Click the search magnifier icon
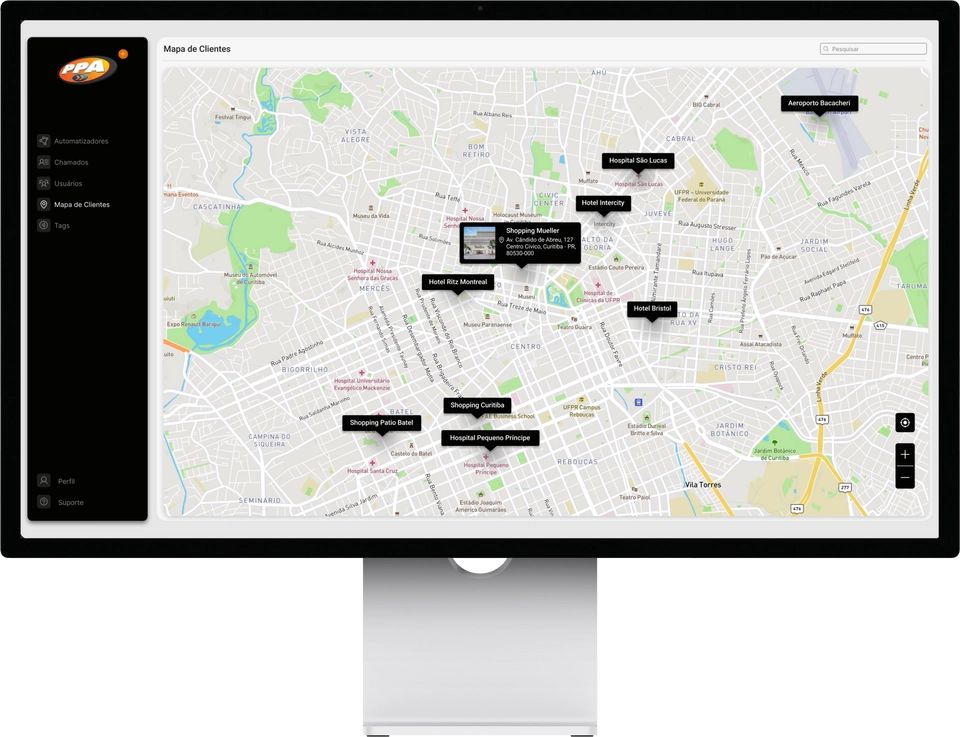960x737 pixels. click(826, 49)
